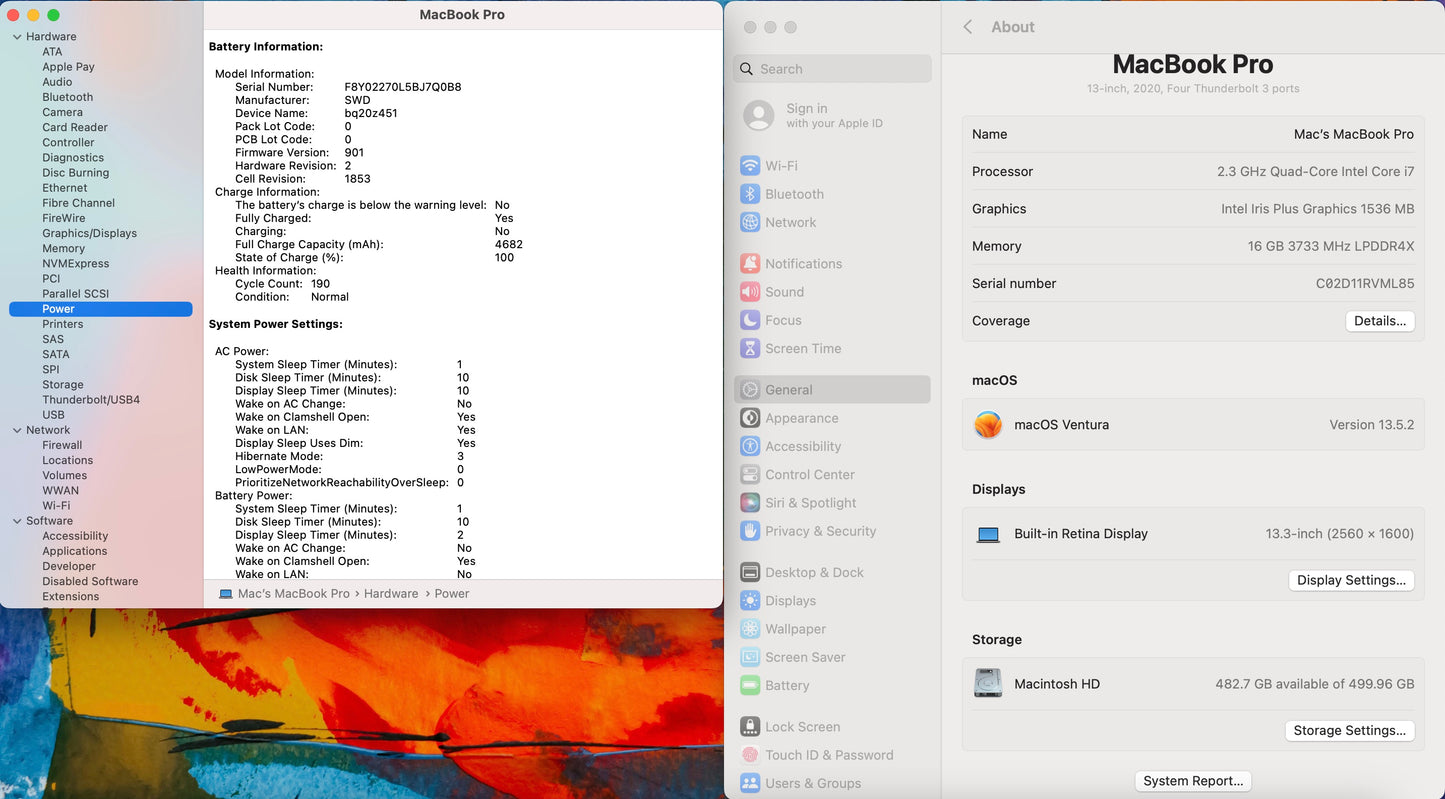Viewport: 1445px width, 799px height.
Task: Click the Screen Time hourglass icon
Action: pos(750,348)
